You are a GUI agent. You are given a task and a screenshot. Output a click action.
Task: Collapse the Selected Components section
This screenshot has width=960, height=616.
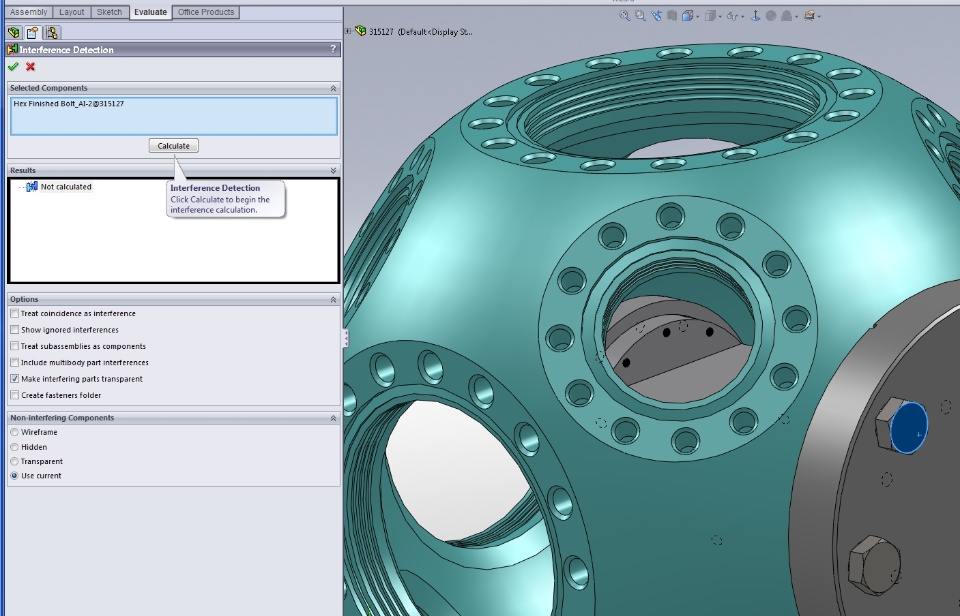(x=333, y=88)
